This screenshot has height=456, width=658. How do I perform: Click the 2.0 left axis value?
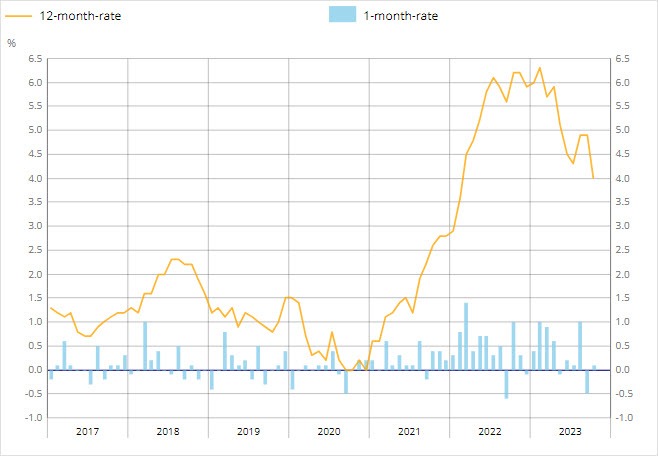tap(35, 275)
